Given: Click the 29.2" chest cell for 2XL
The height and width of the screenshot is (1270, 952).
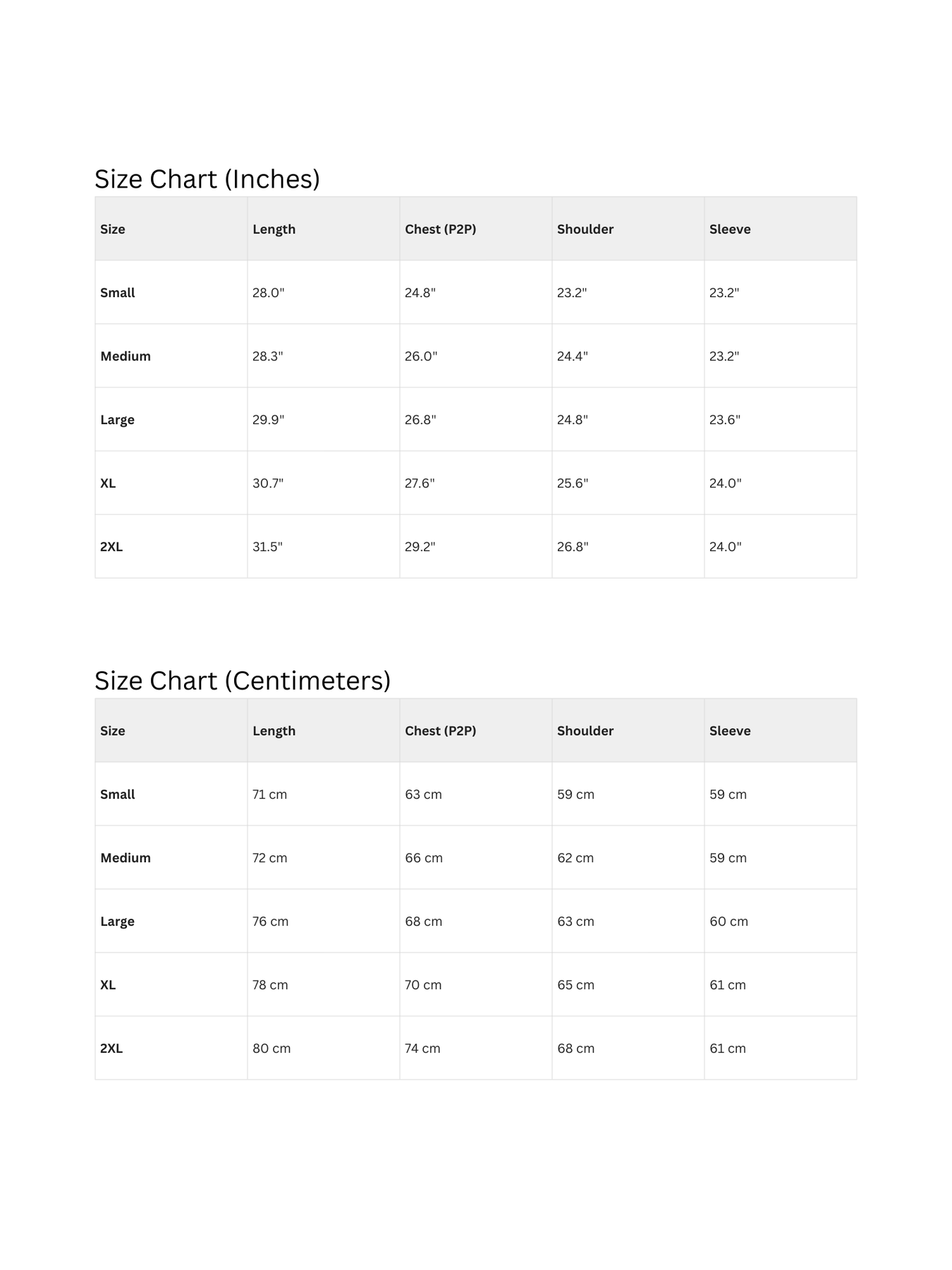Looking at the screenshot, I should (x=420, y=547).
